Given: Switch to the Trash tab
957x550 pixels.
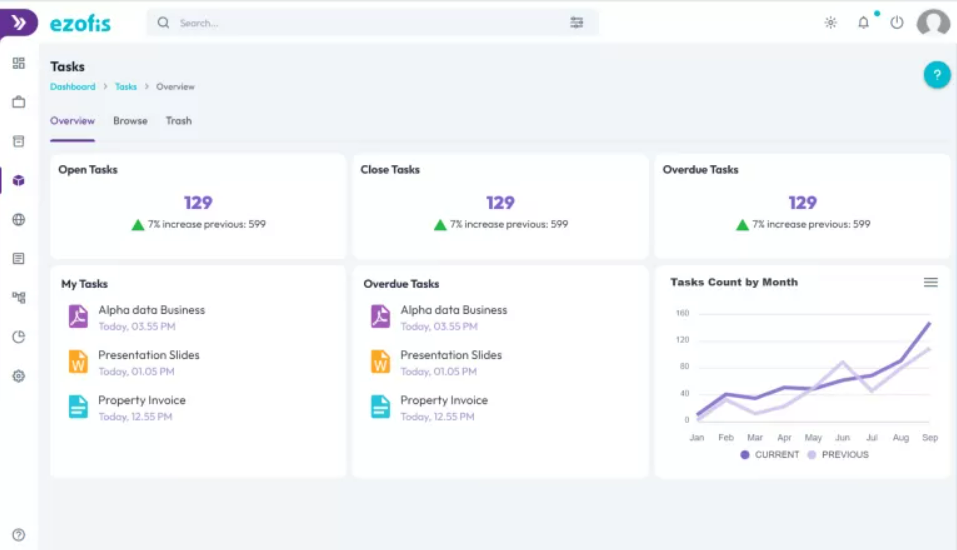Looking at the screenshot, I should point(178,121).
